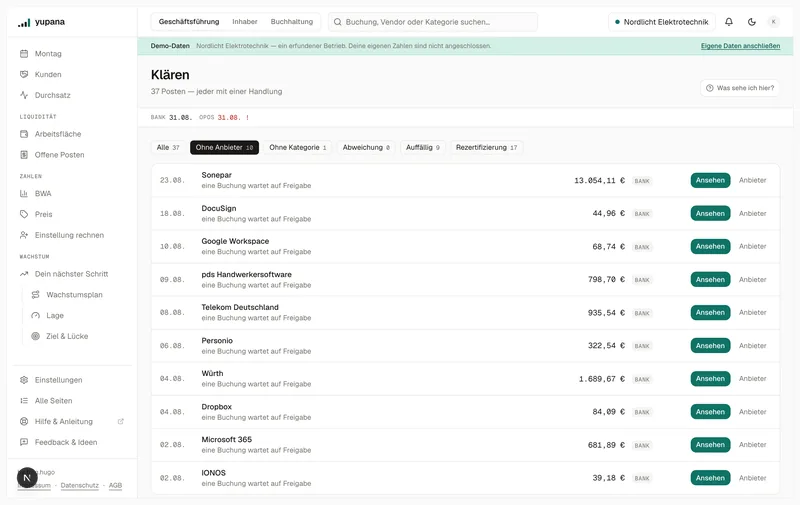This screenshot has height=505, width=800.
Task: Click Ansehen for Personio
Action: [710, 346]
